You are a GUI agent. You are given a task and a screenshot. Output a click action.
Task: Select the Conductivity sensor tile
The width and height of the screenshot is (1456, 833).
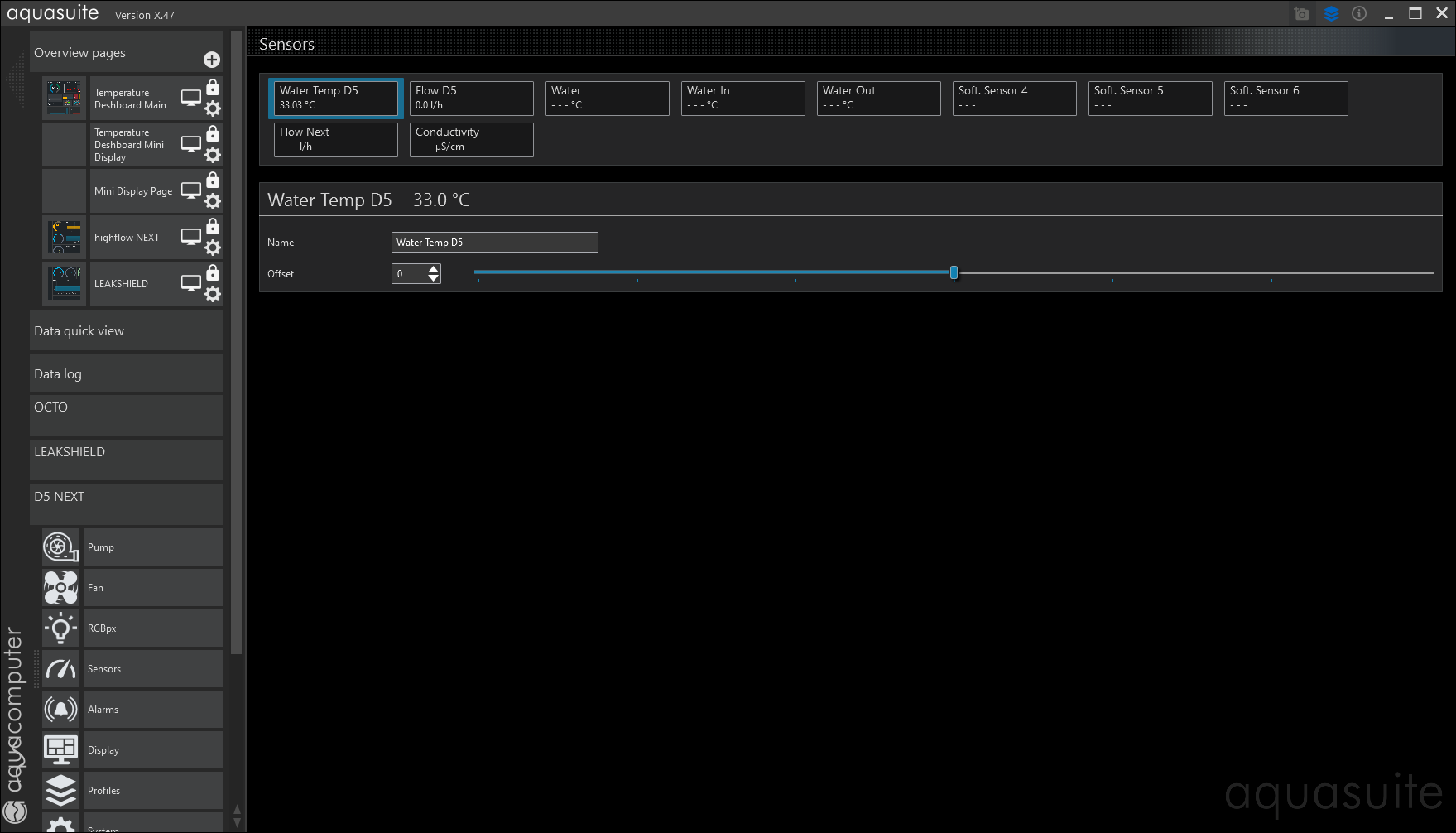pos(472,140)
